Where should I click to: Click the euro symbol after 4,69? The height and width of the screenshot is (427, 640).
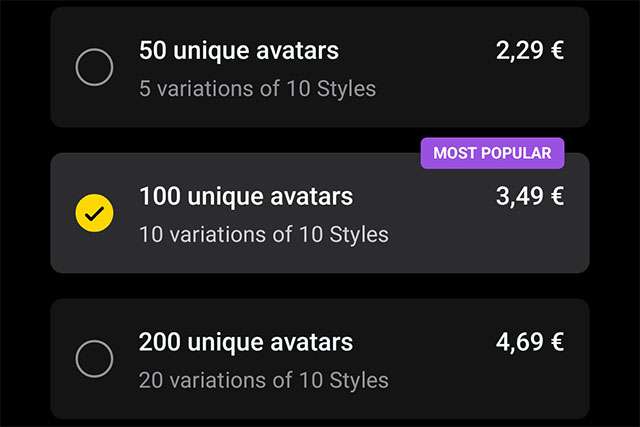coord(556,342)
